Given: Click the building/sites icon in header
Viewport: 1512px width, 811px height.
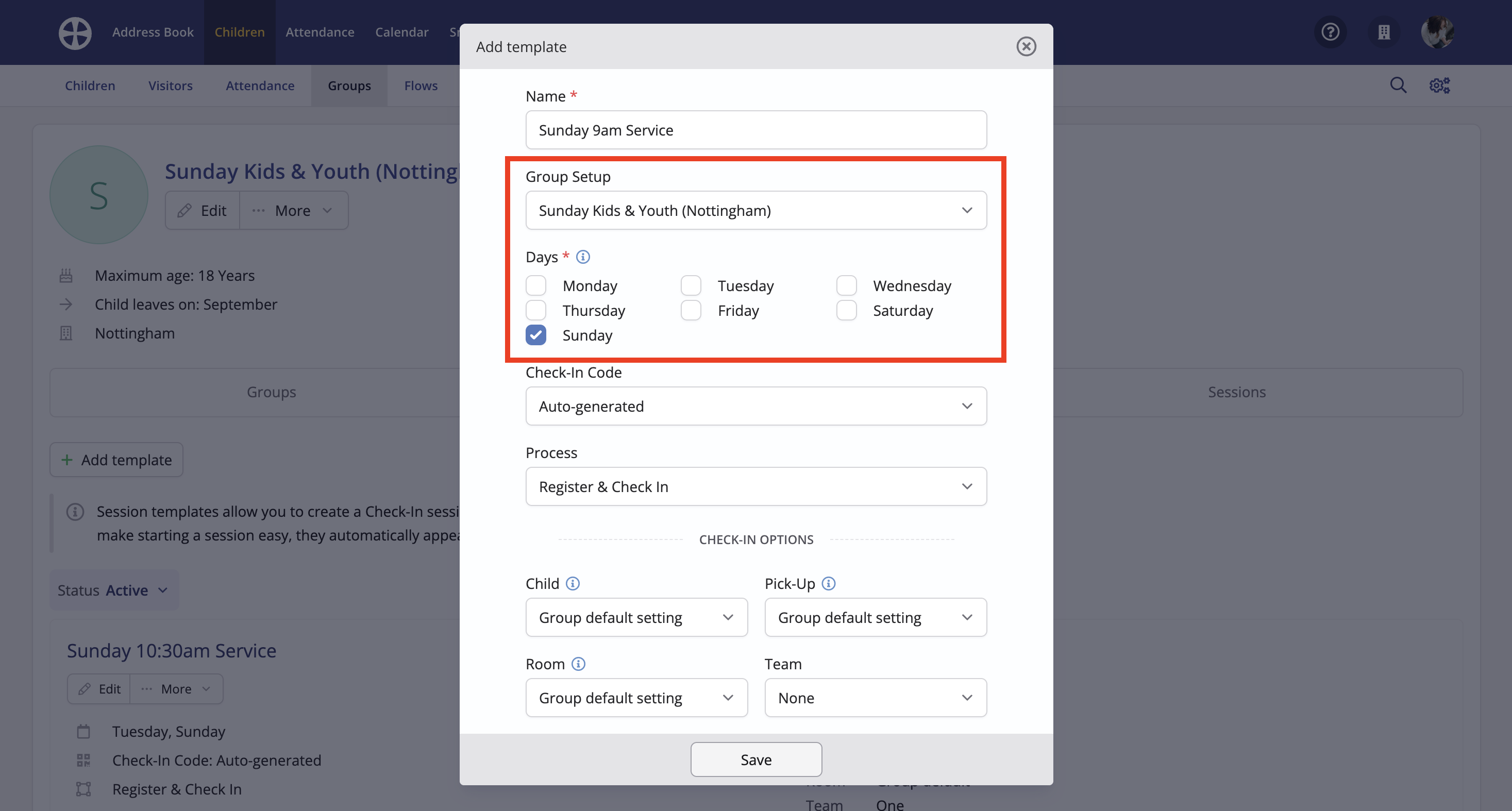Looking at the screenshot, I should (1384, 32).
